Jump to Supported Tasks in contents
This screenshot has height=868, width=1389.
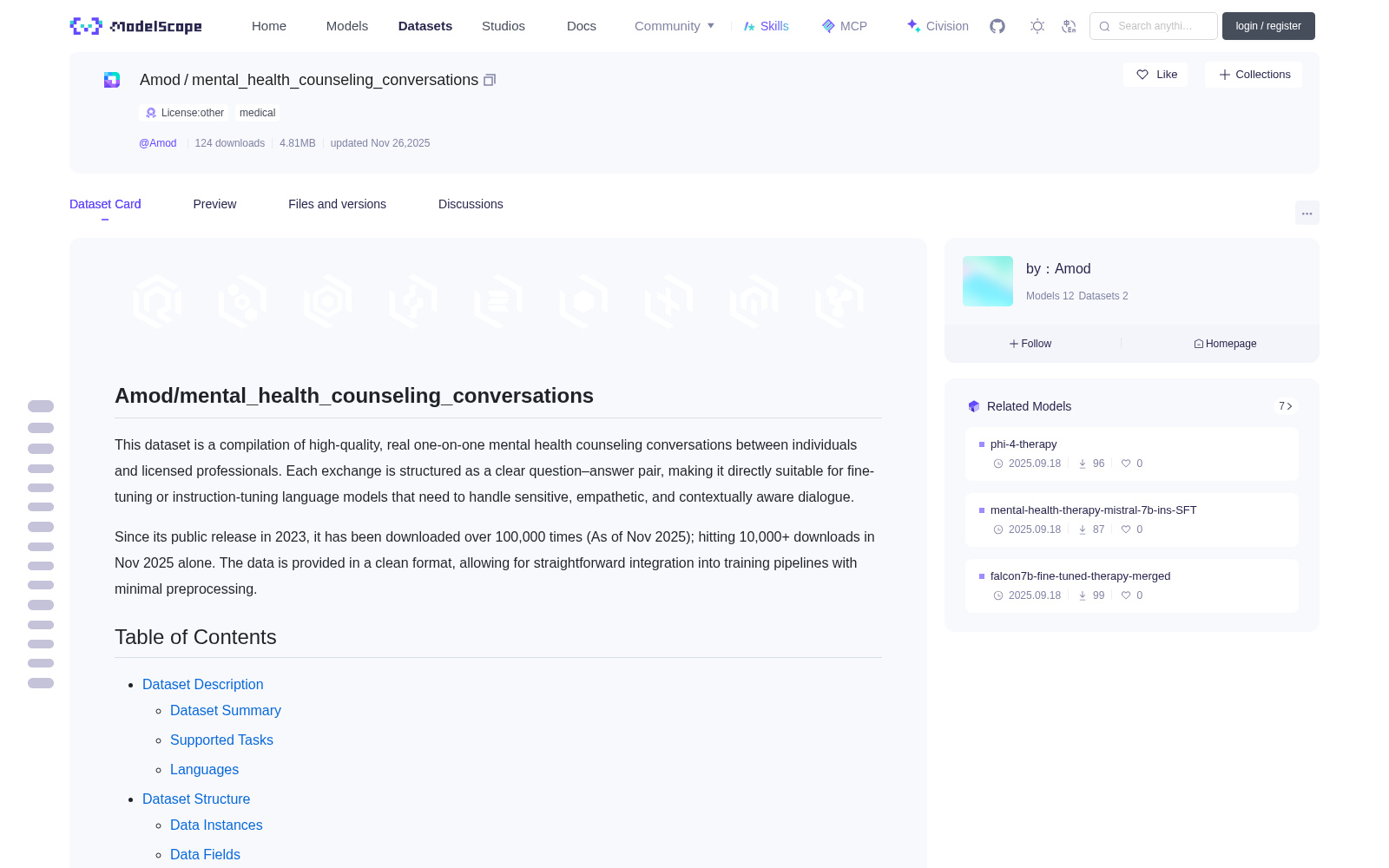pos(221,740)
